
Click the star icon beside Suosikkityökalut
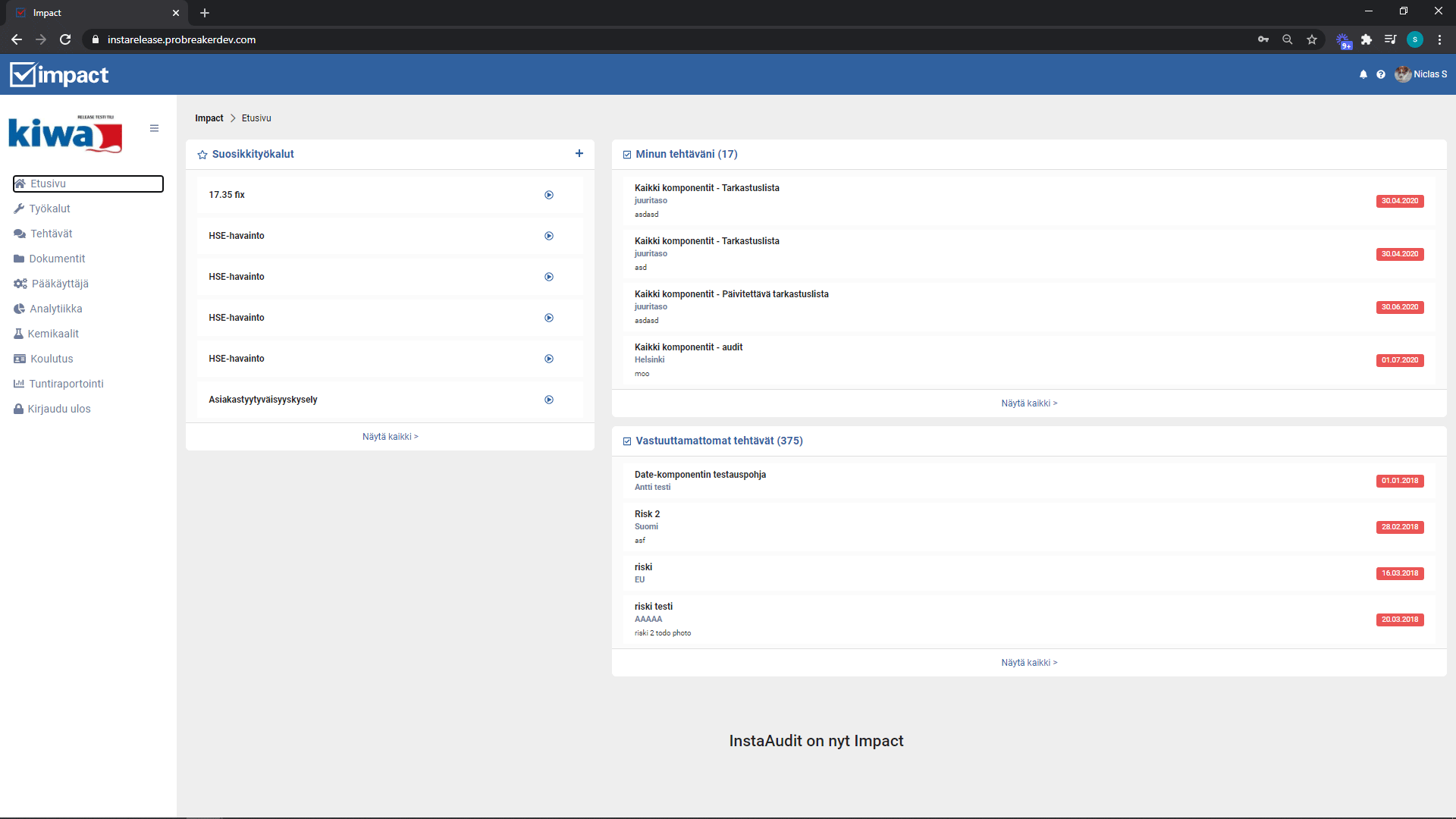tap(202, 155)
